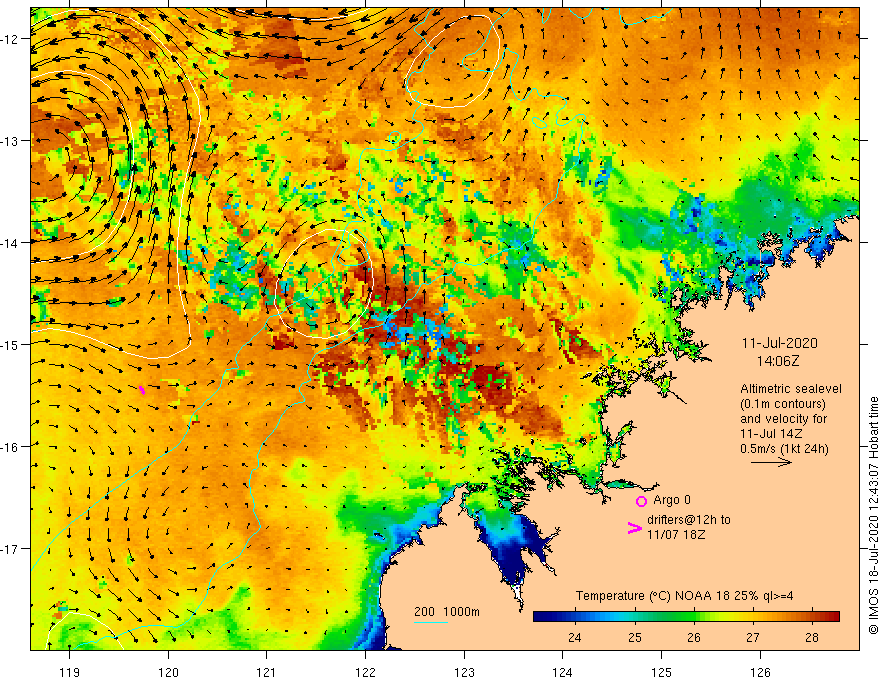
Task: Click the longitude axis label 122
Action: pyautogui.click(x=365, y=672)
